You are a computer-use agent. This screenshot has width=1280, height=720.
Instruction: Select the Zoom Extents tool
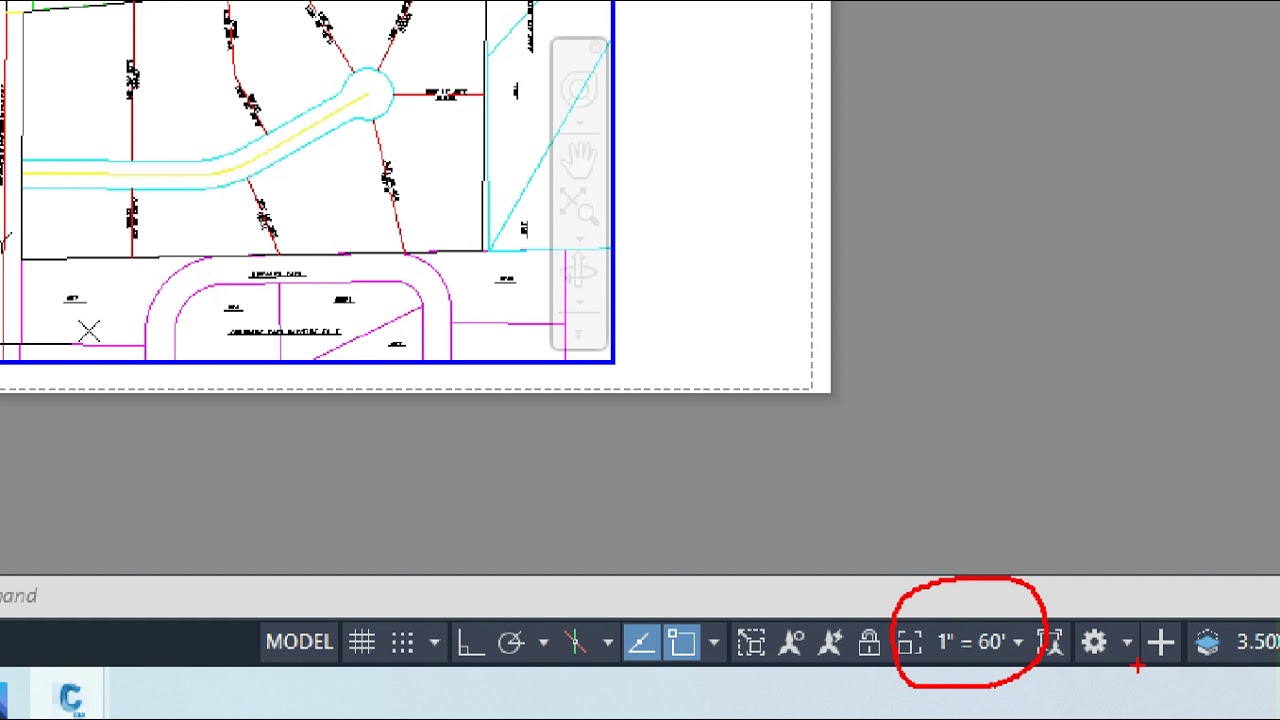[579, 205]
